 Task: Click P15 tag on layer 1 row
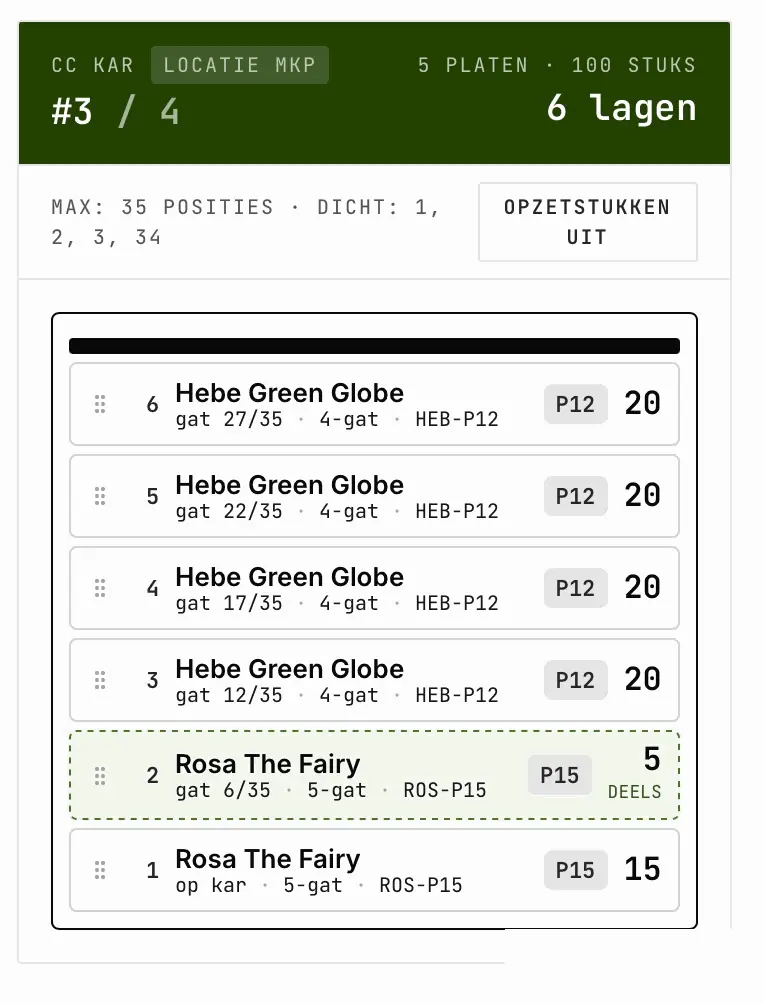tap(575, 870)
